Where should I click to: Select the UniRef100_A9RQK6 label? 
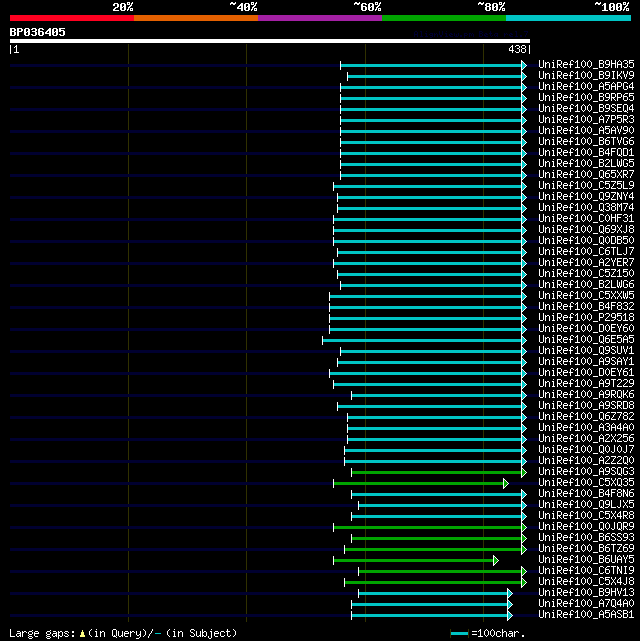(x=586, y=394)
